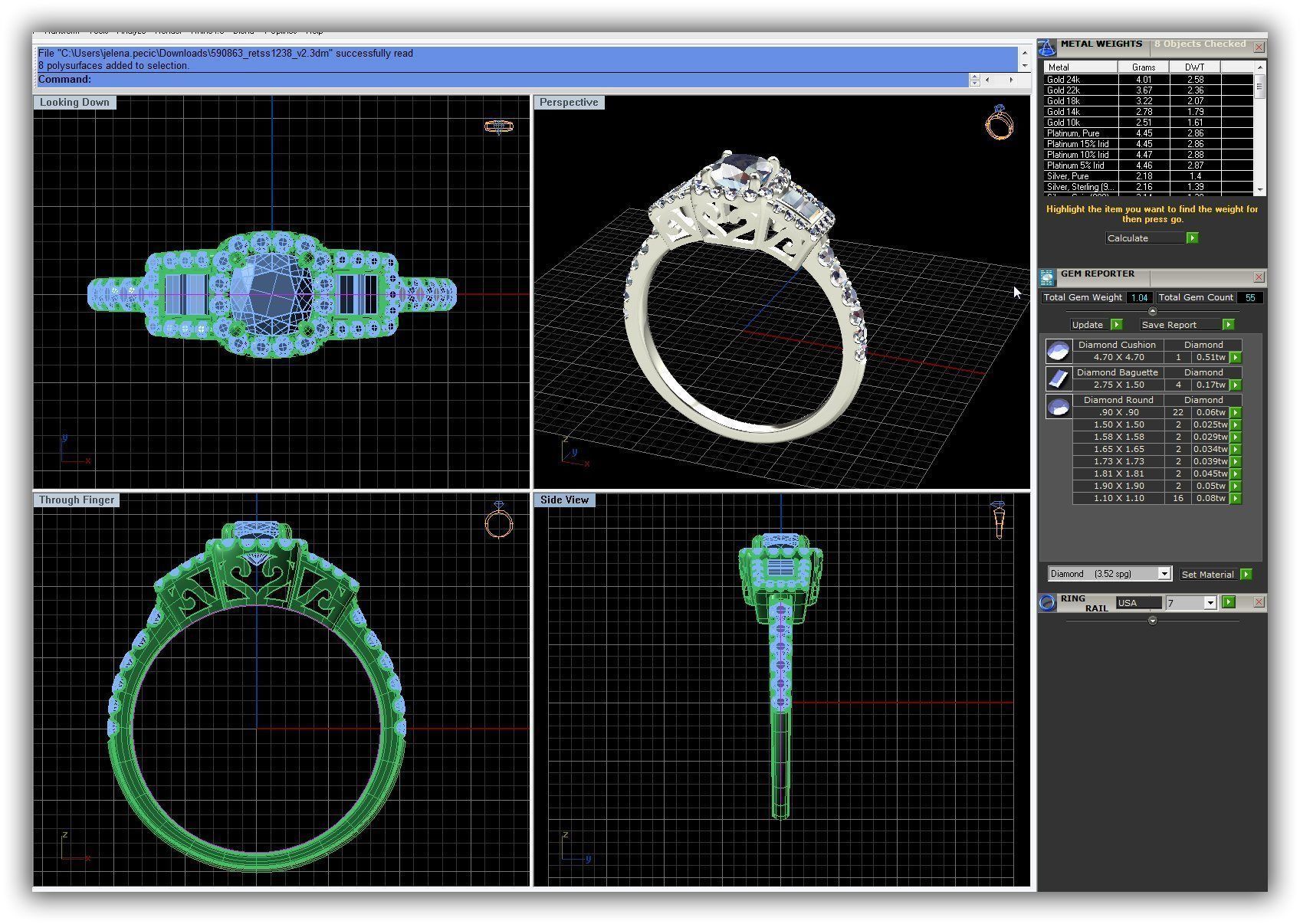The width and height of the screenshot is (1300, 924).
Task: Close the Metal Weights panel
Action: (x=1259, y=48)
